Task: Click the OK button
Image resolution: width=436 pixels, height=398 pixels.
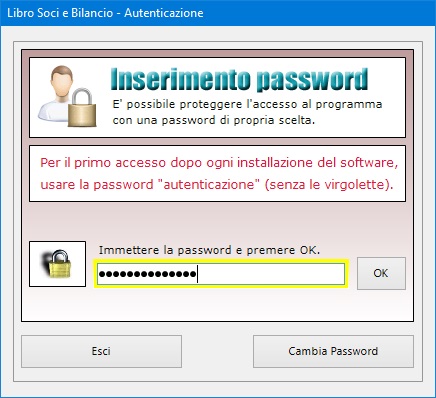Action: [381, 273]
